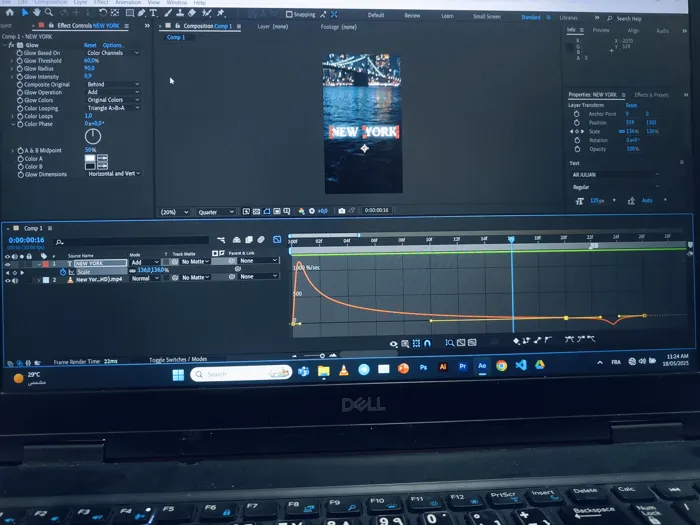Switch to the Small Screen workspace
The height and width of the screenshot is (525, 700).
coord(487,16)
